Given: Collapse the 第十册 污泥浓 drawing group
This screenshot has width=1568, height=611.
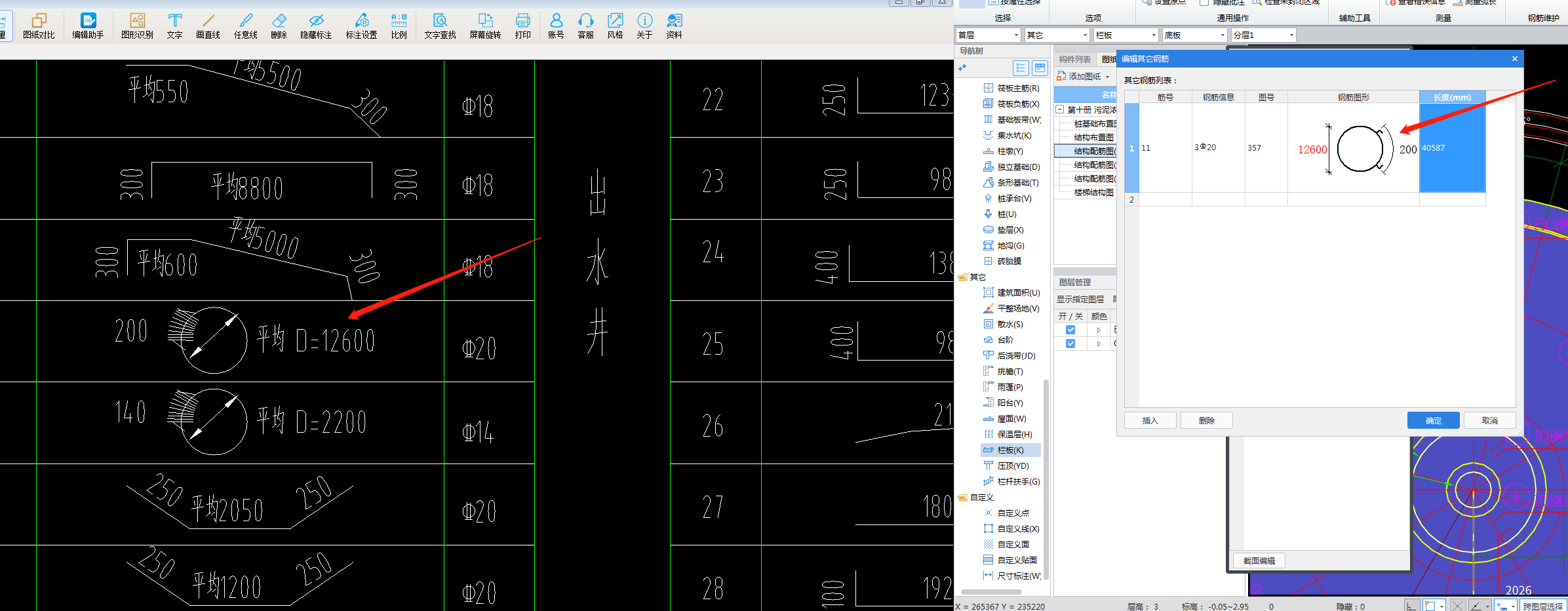Looking at the screenshot, I should (1060, 109).
